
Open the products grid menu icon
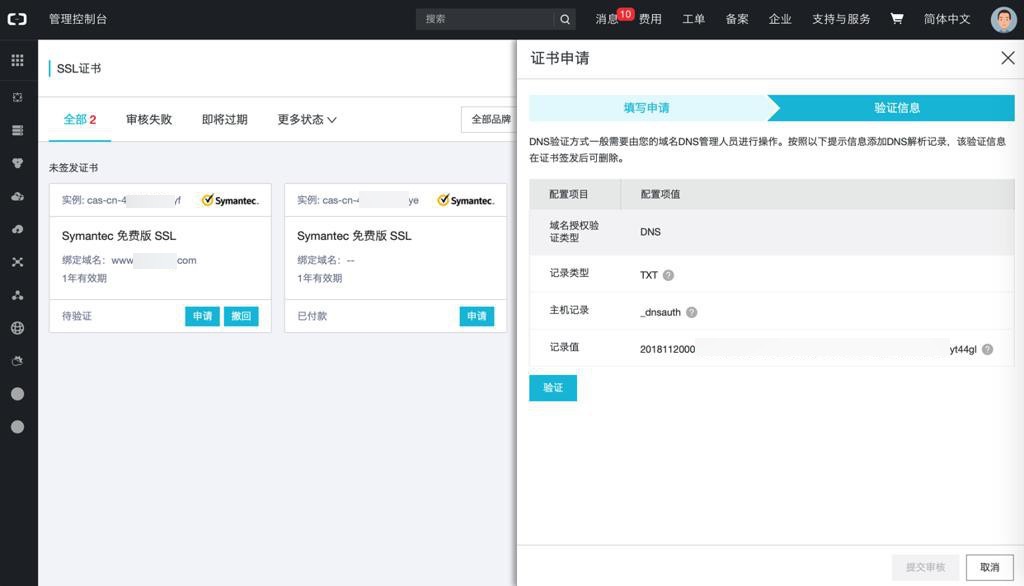(x=18, y=60)
